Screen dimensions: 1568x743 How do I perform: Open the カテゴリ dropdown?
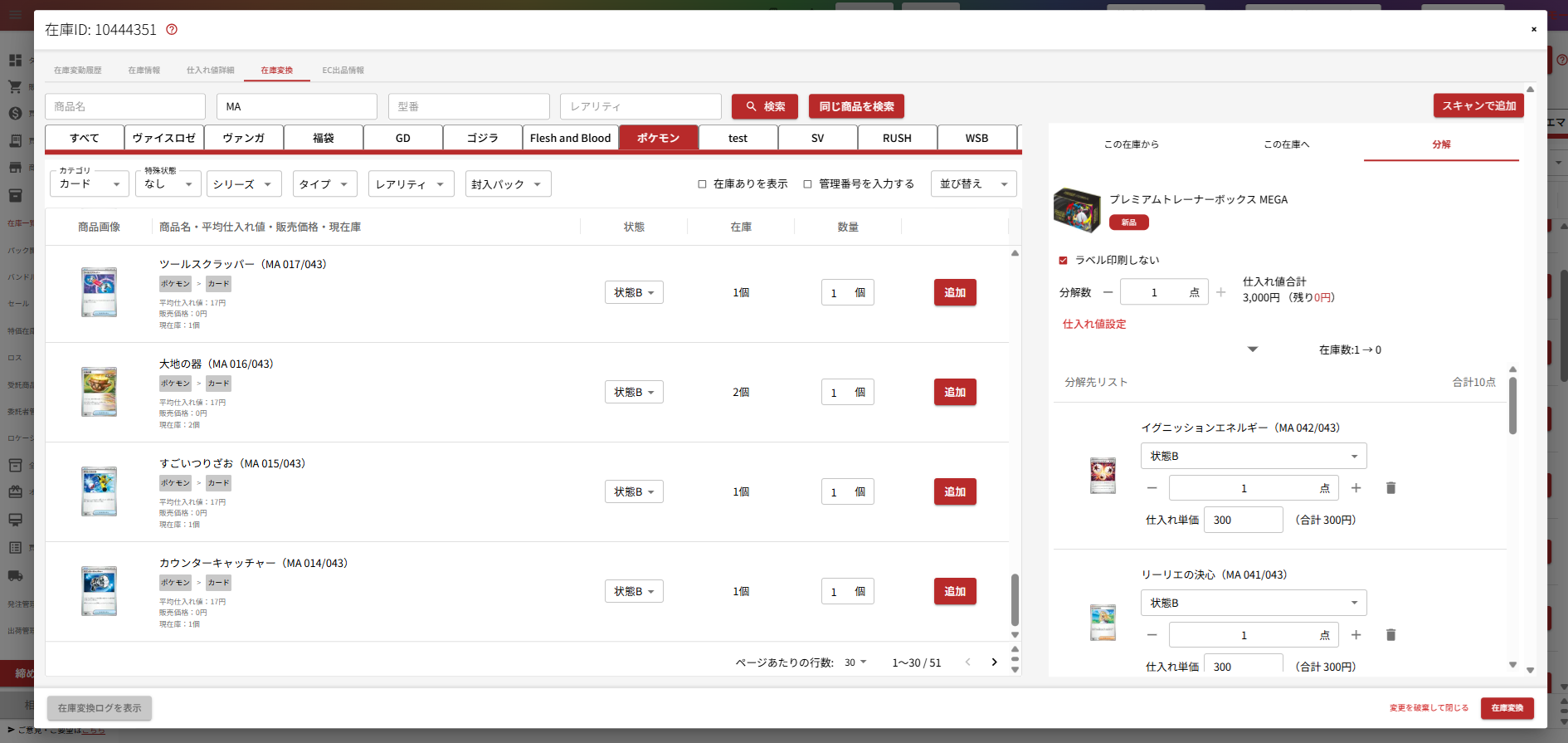click(x=89, y=184)
